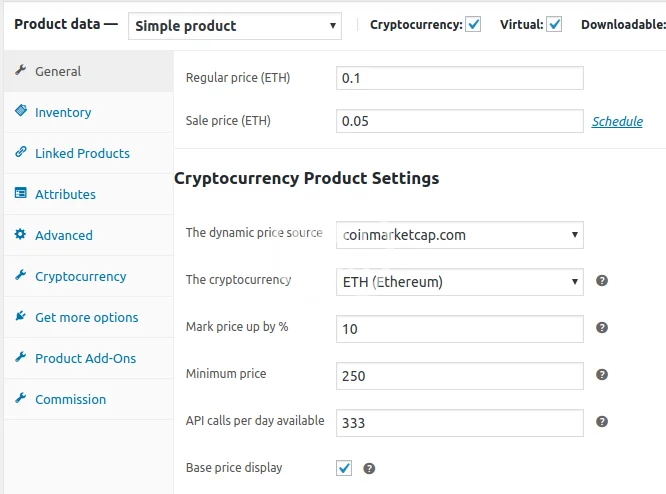The height and width of the screenshot is (494, 666).
Task: Open the ETH (Ethereum) cryptocurrency dropdown
Action: (460, 282)
